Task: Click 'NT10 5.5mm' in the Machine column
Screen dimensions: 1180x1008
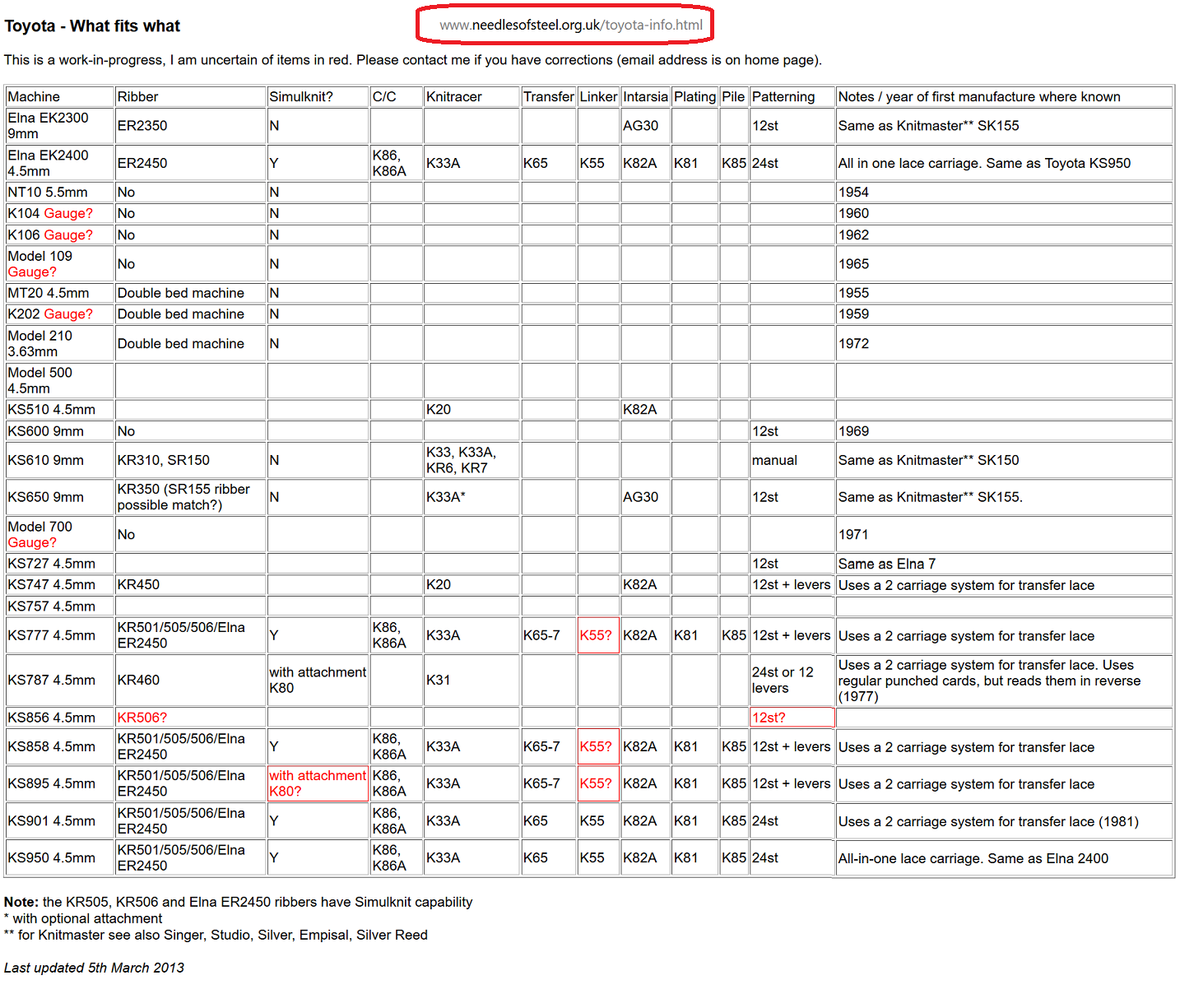Action: 59,192
